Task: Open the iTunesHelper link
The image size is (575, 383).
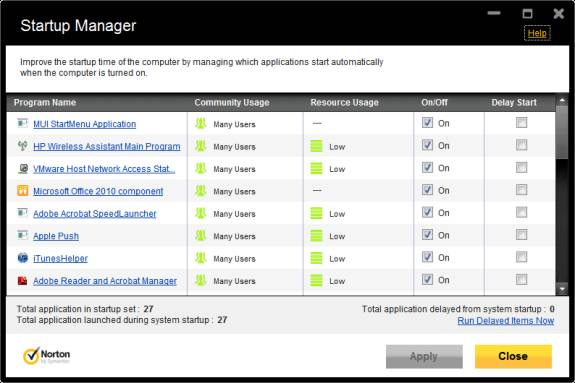Action: point(61,258)
